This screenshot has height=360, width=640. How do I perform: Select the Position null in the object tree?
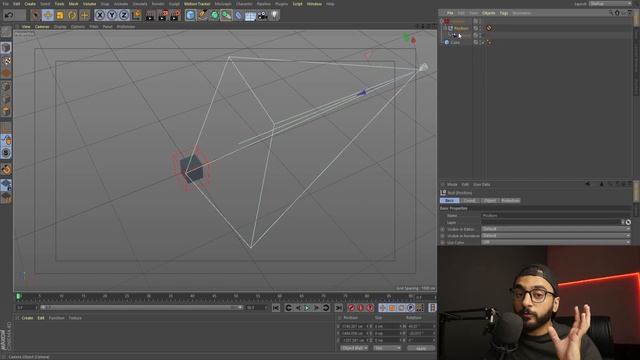[x=461, y=28]
